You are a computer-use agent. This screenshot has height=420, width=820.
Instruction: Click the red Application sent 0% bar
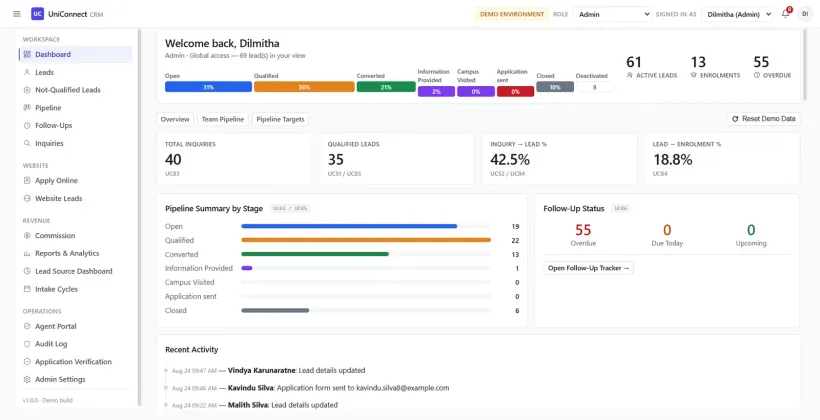pos(516,92)
